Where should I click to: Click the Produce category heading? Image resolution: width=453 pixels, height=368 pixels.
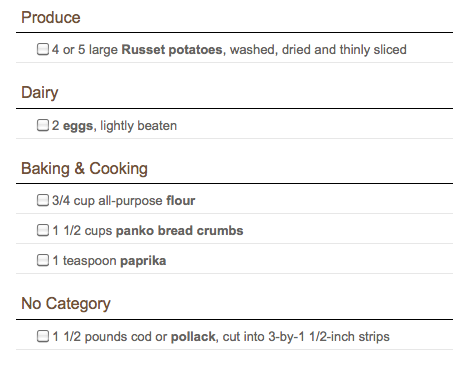(x=51, y=17)
